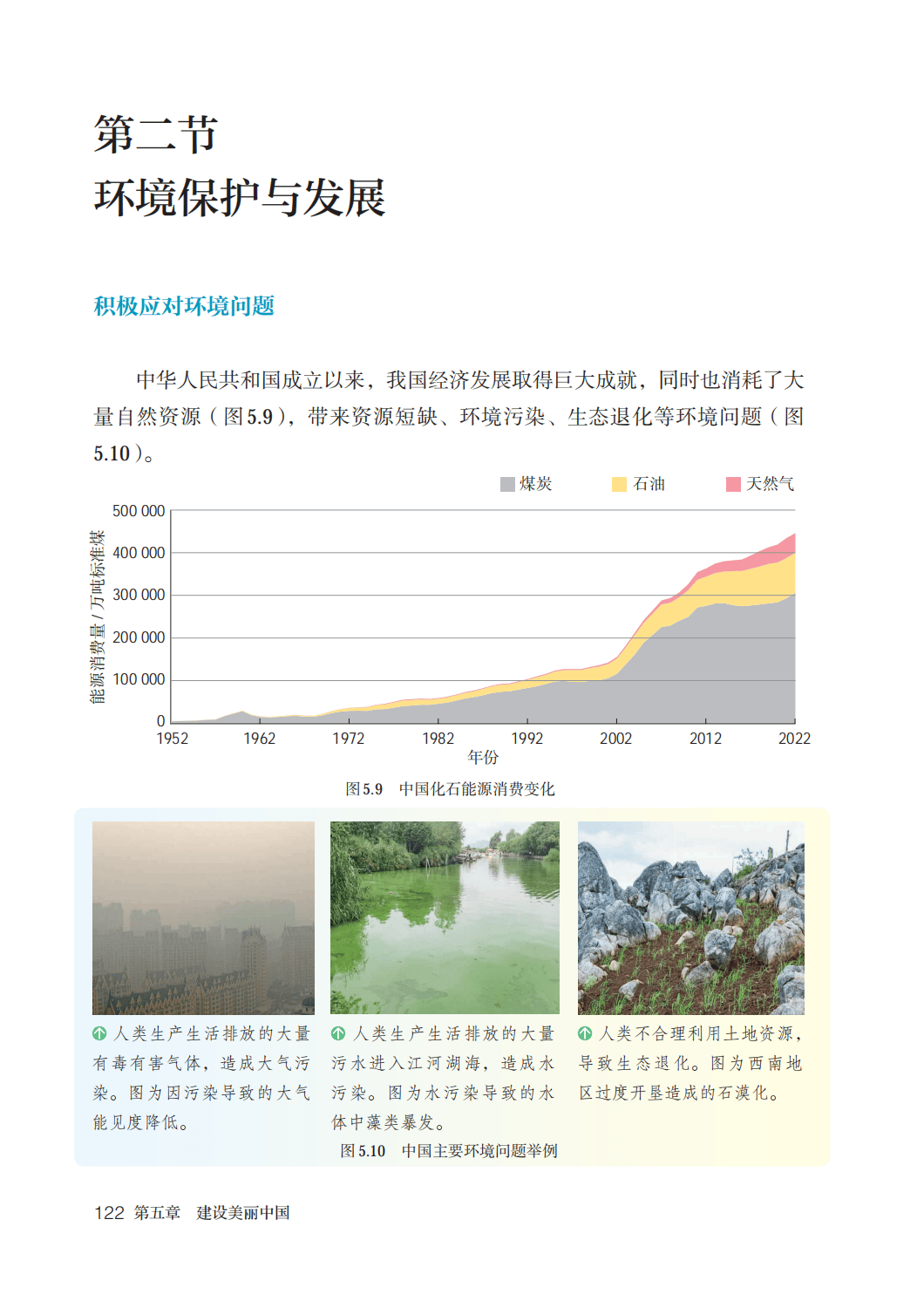Click the green arrow icon under the smog photo
The image size is (924, 1315).
pyautogui.click(x=100, y=1033)
